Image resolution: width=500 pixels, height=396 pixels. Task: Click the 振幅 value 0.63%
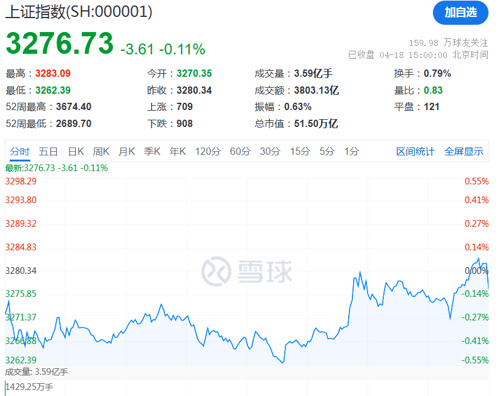[298, 107]
